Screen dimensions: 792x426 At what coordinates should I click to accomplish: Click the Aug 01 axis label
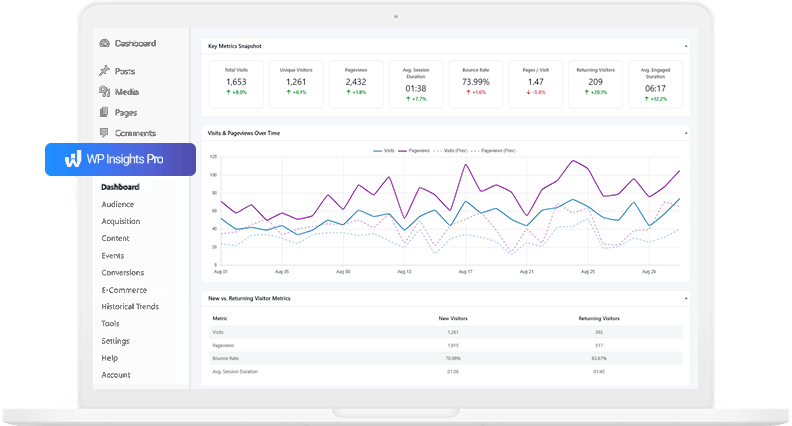pos(221,272)
